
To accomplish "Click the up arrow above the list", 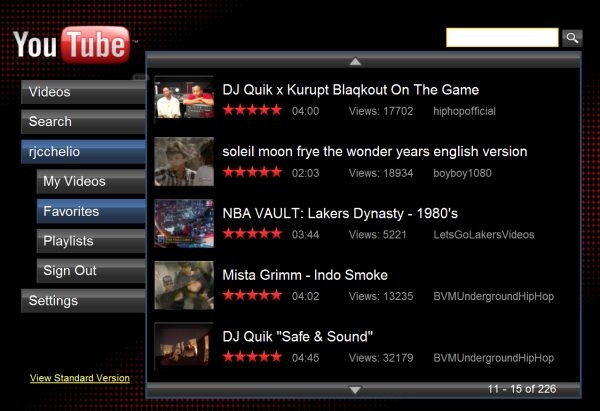I will pos(355,61).
